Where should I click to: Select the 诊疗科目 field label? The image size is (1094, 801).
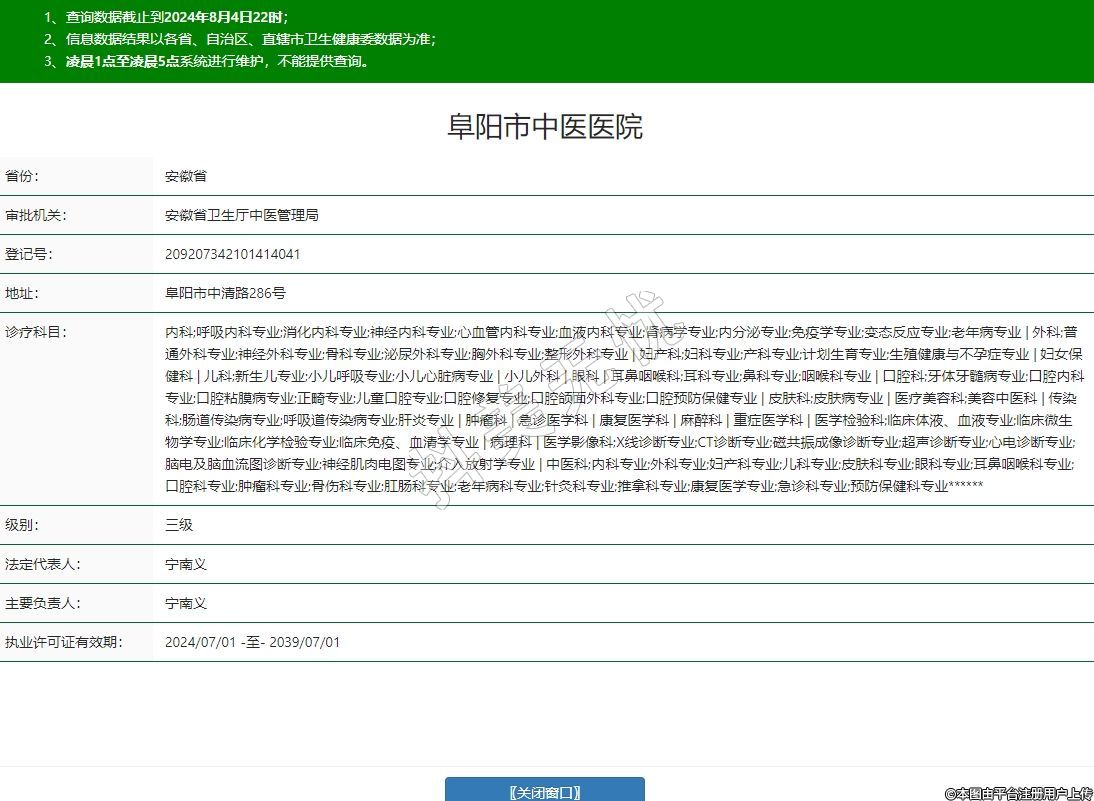point(35,332)
